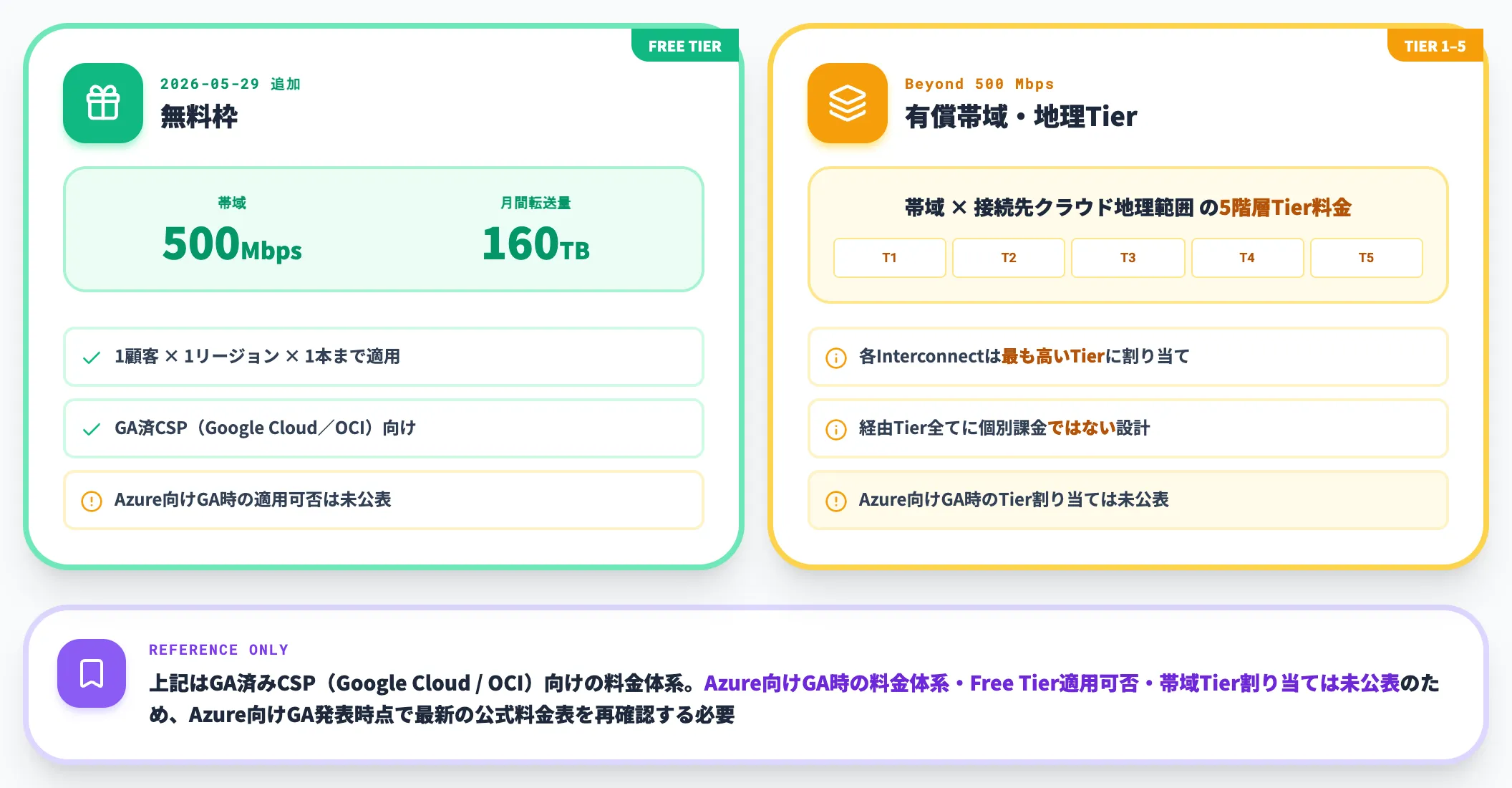Select the T1 tier box

tap(890, 258)
